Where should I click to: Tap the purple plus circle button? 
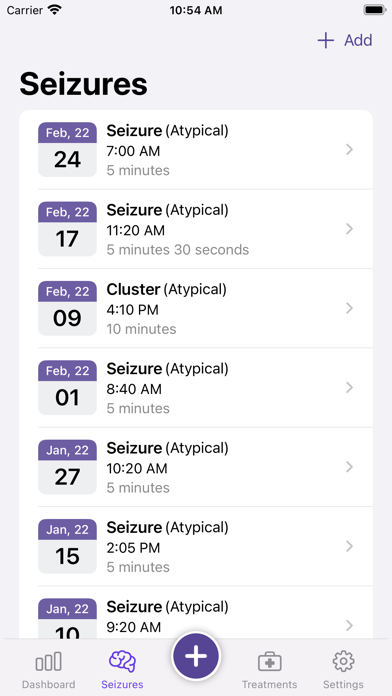196,656
